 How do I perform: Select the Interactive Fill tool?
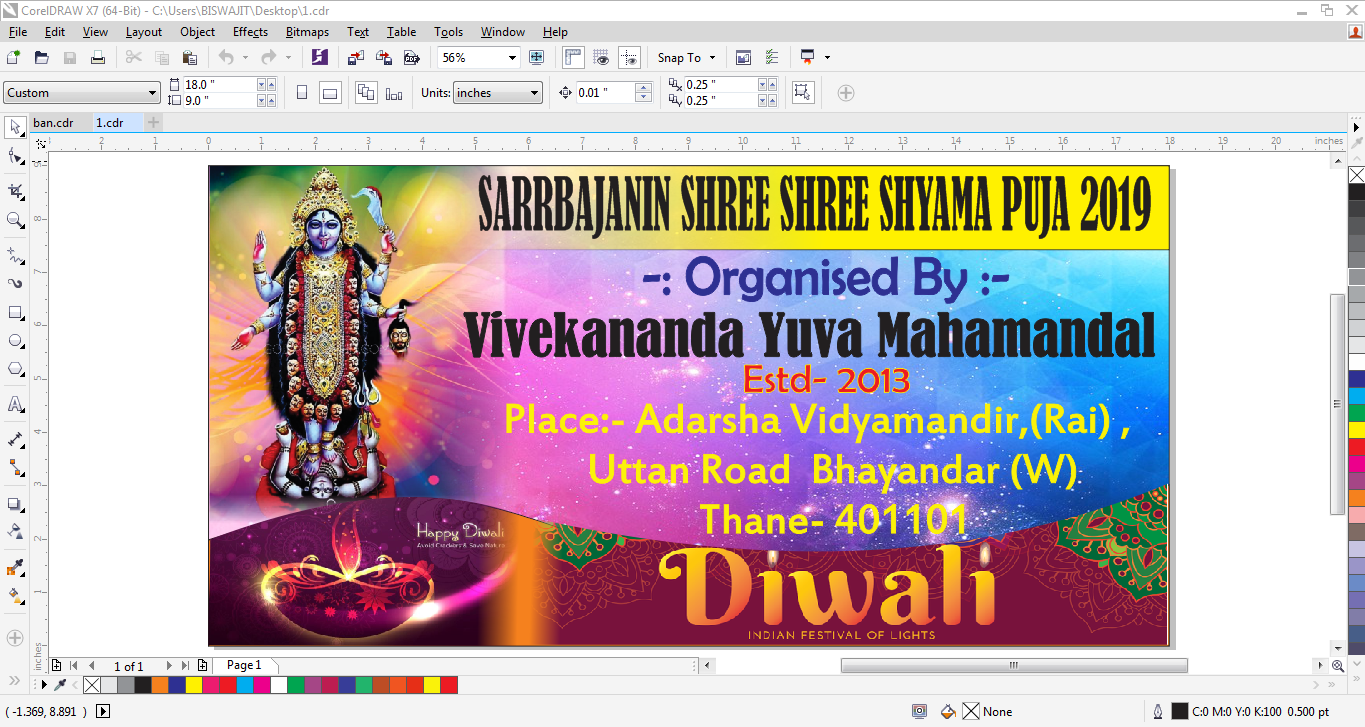point(15,596)
